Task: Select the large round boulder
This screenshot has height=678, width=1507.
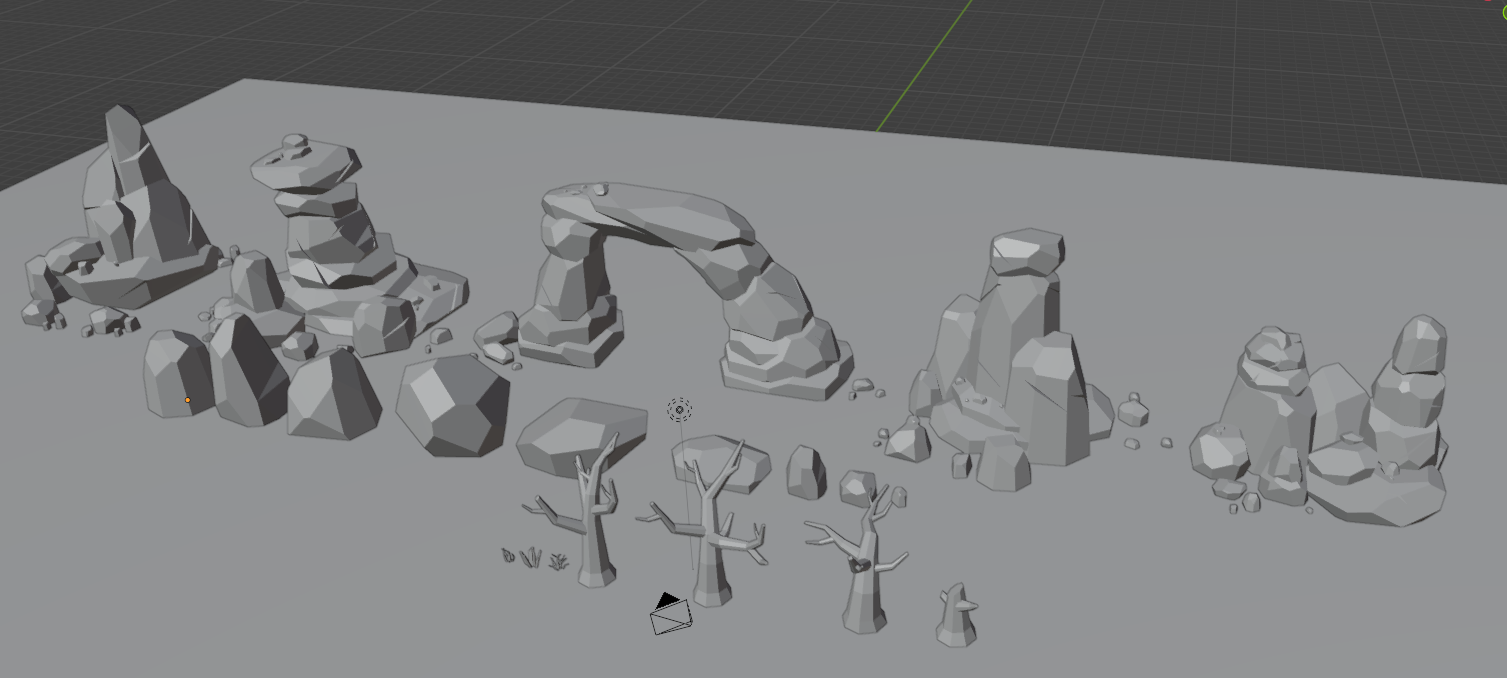Action: click(453, 406)
